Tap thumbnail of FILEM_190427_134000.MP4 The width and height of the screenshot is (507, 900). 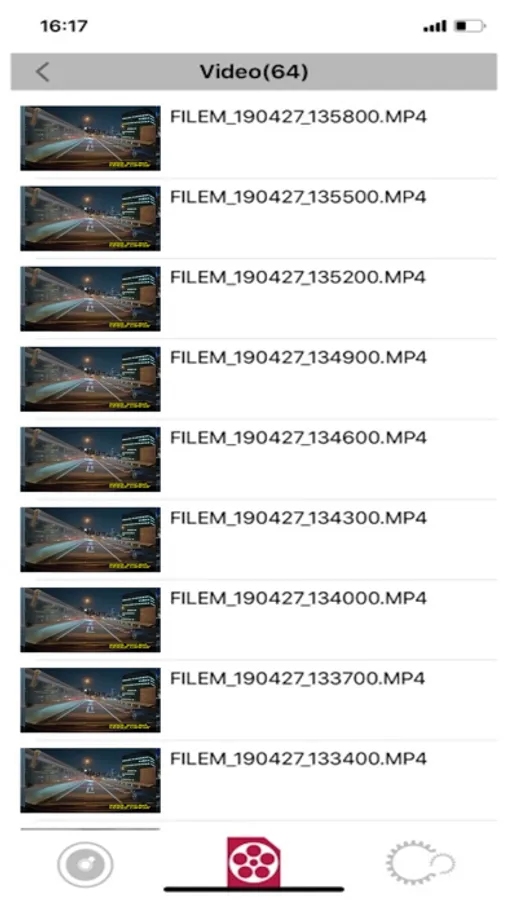point(90,620)
